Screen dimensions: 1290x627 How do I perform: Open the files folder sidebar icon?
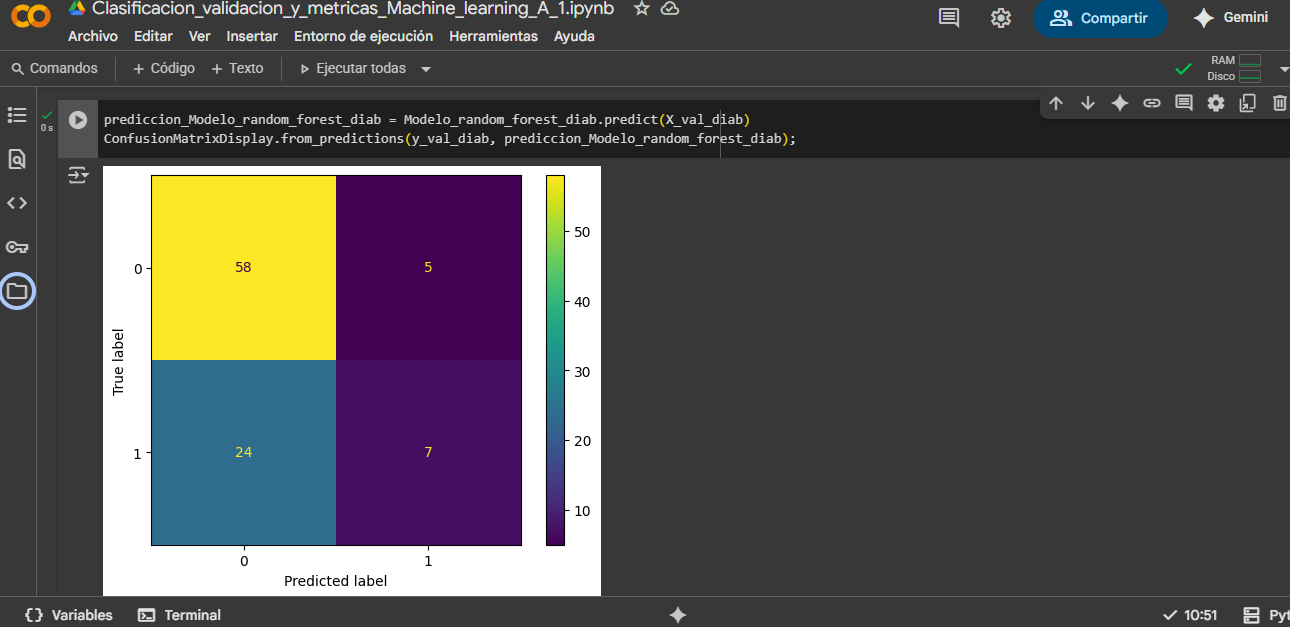click(17, 291)
